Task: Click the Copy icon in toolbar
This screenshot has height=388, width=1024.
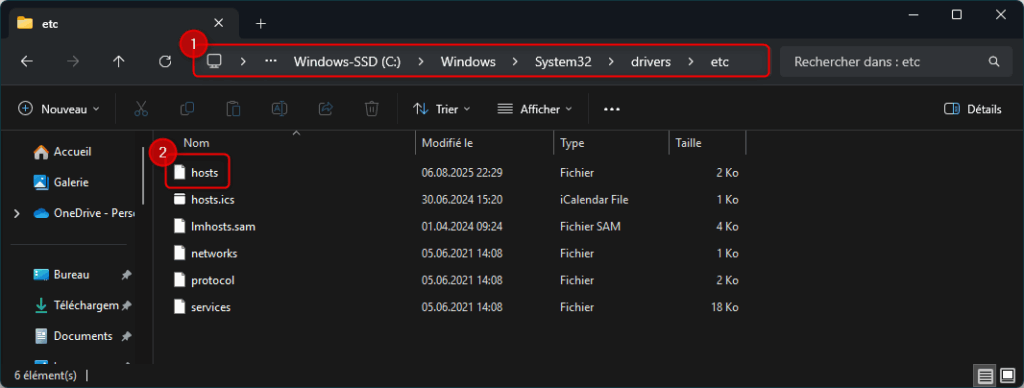Action: (187, 109)
